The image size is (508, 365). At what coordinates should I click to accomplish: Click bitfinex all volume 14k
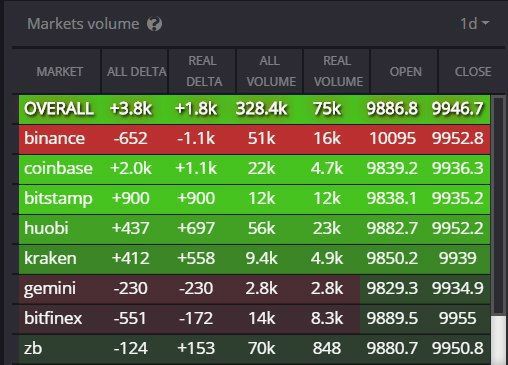pyautogui.click(x=262, y=318)
